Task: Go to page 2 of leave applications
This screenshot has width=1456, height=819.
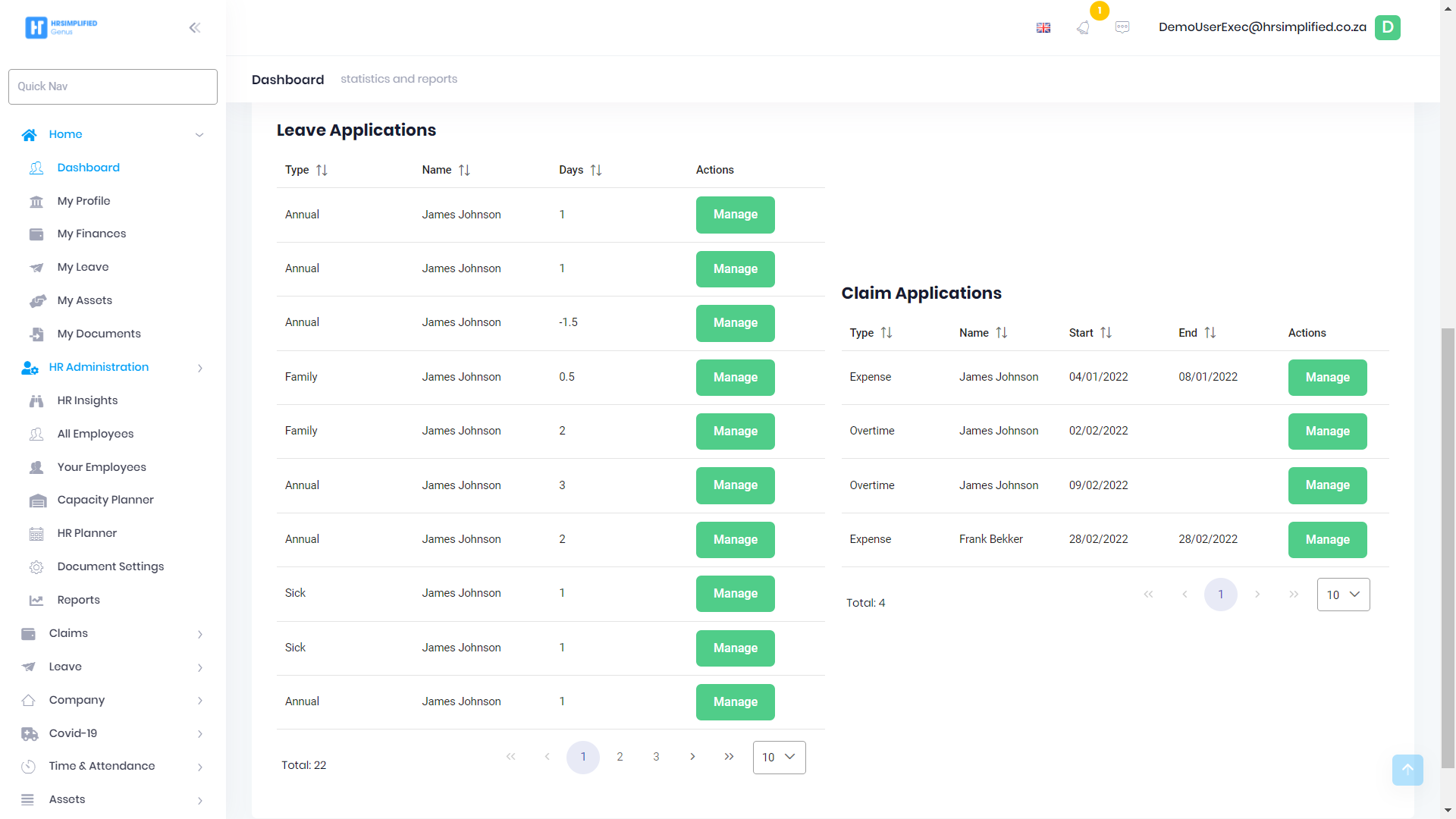Action: (620, 757)
